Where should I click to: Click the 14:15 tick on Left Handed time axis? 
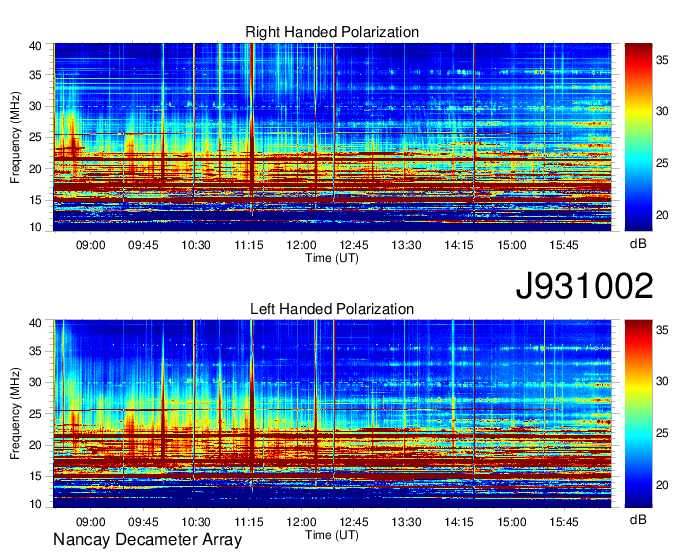click(x=459, y=522)
